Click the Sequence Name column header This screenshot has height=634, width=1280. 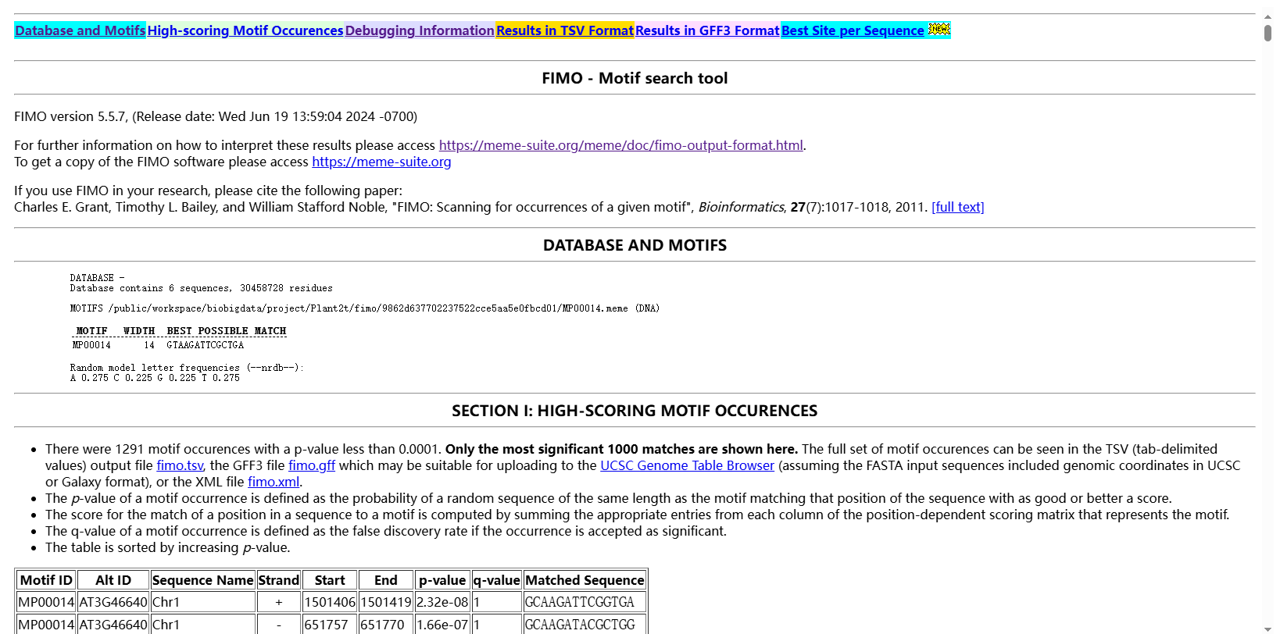pos(203,580)
